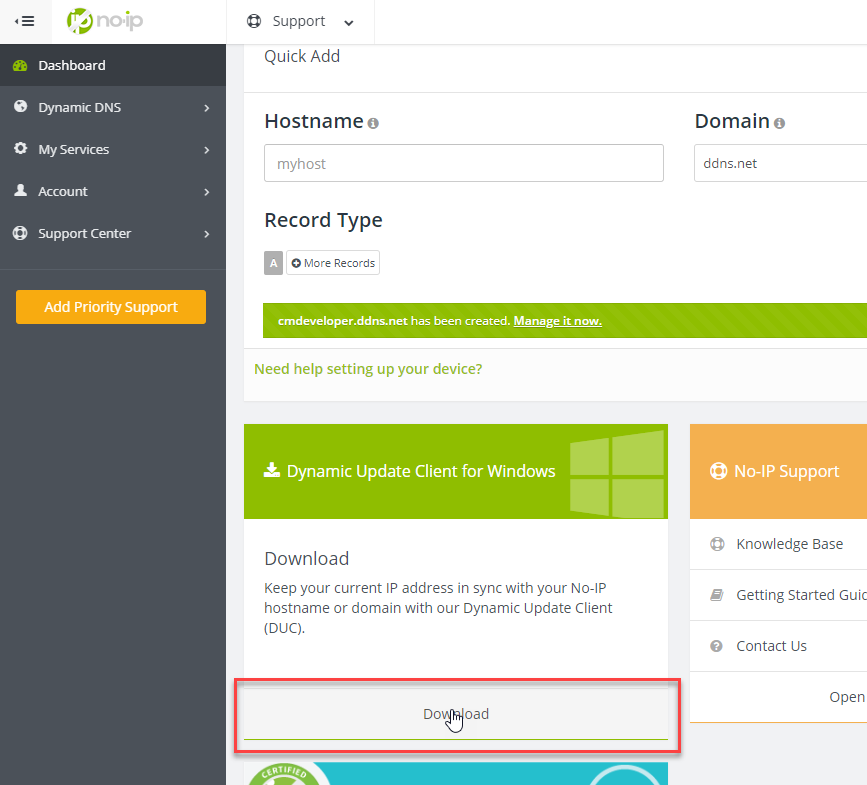Click the More Records button

click(x=333, y=263)
